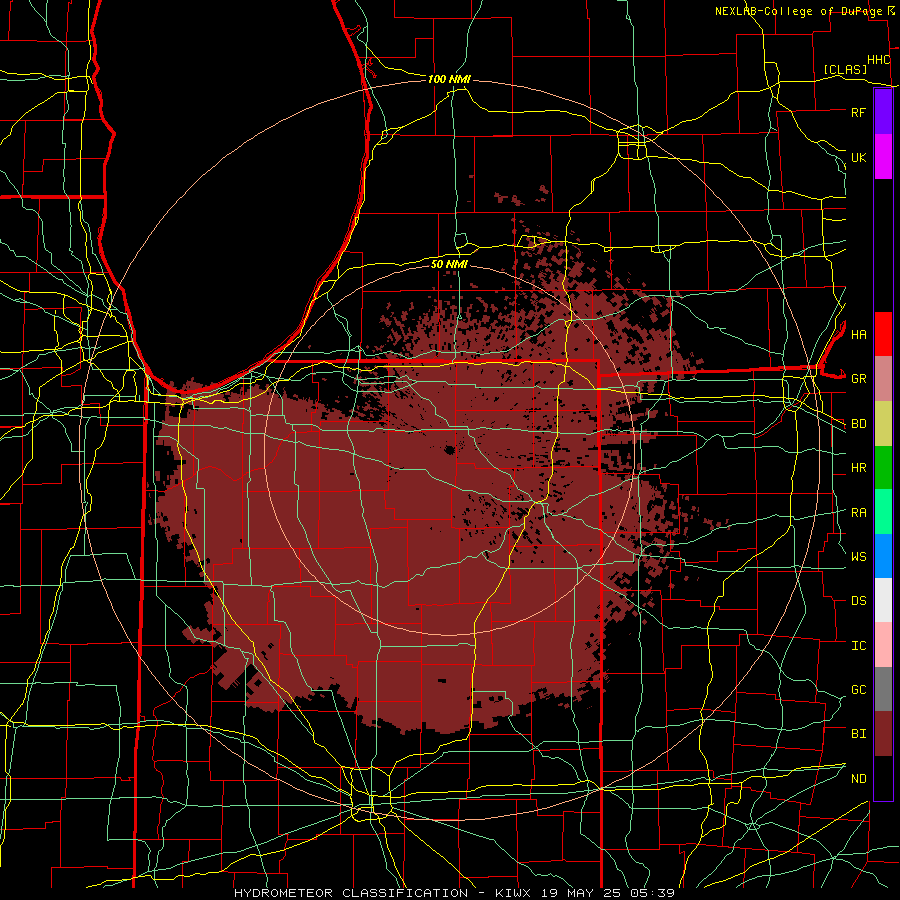Screen dimensions: 900x900
Task: Click the HR legend label
Action: [859, 468]
